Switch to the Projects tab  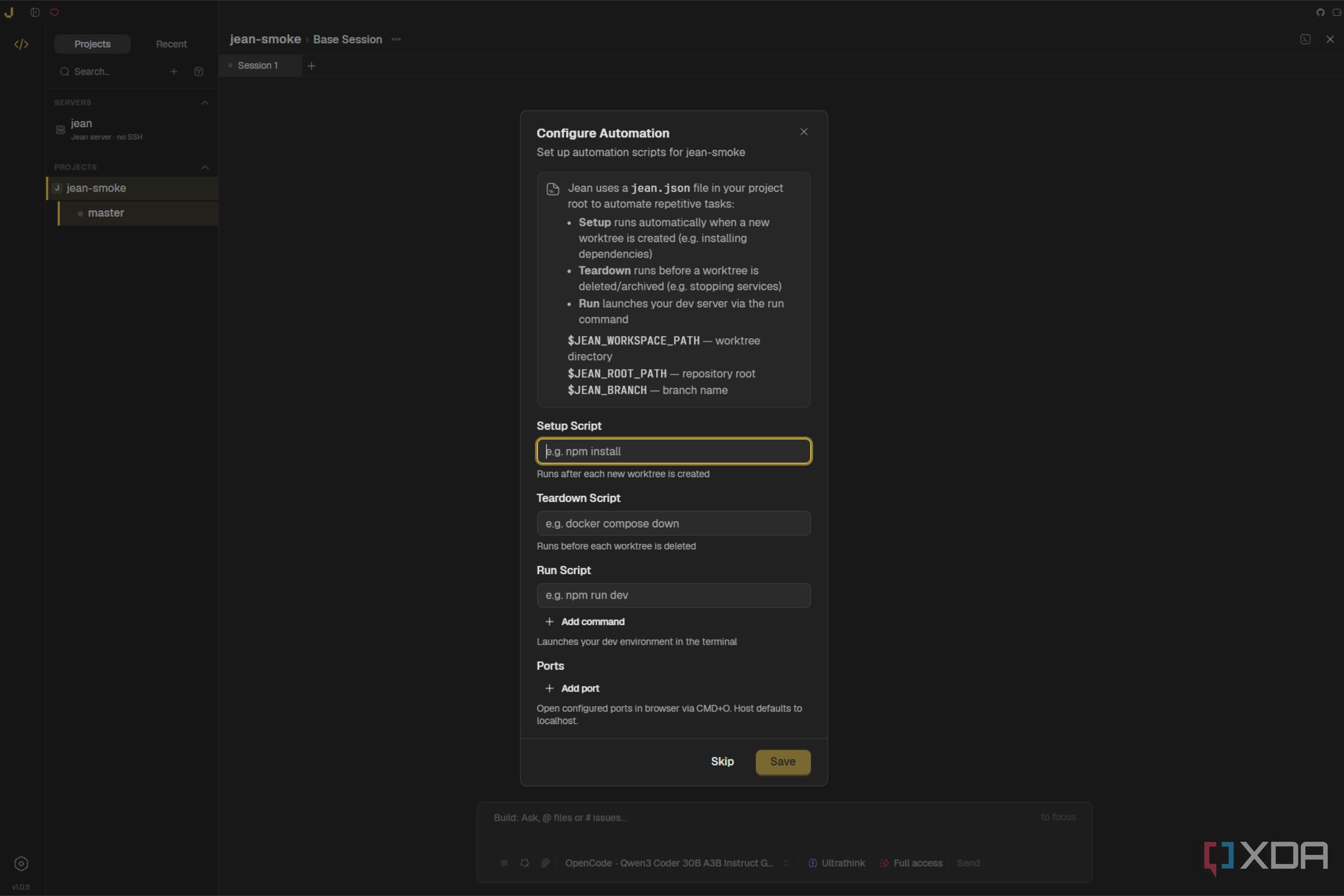92,44
